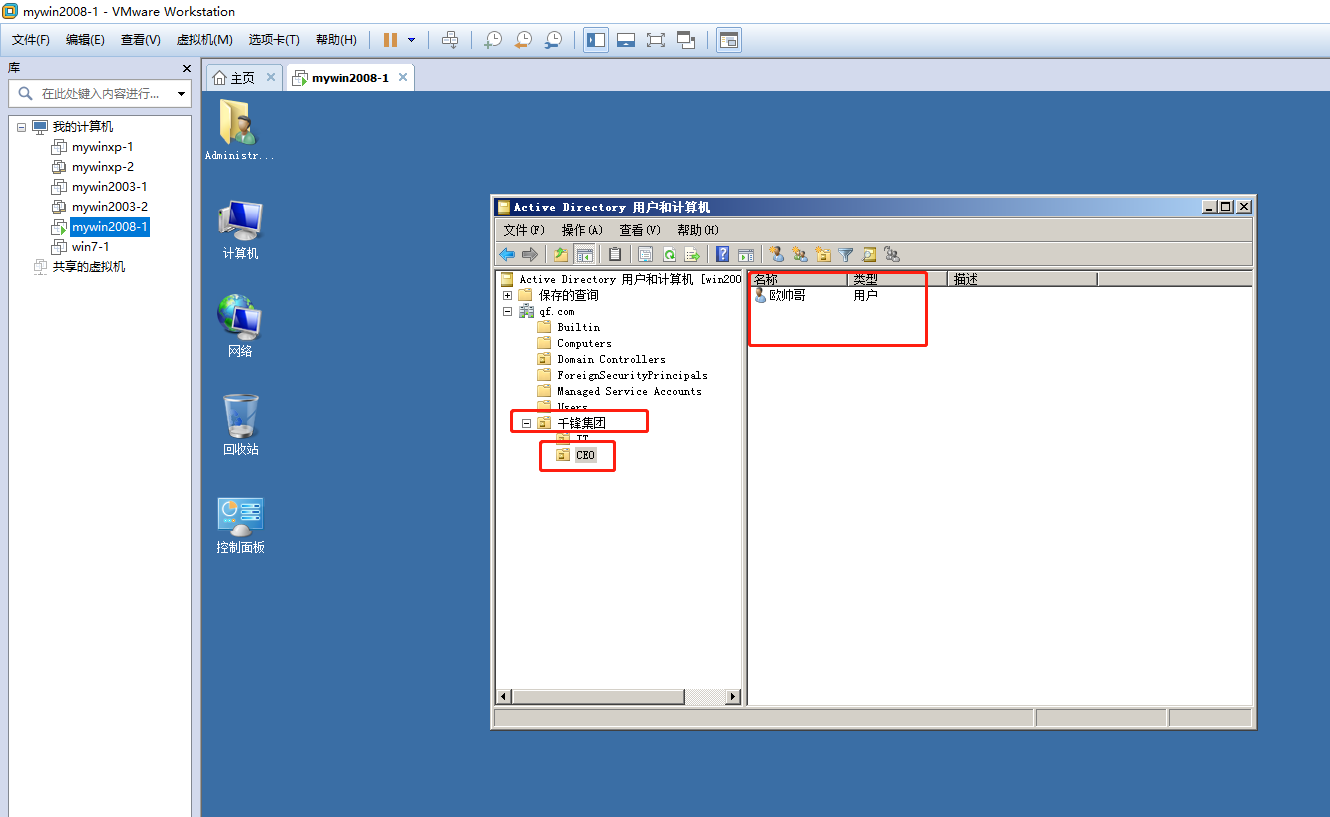Create a new organizational unit via toolbar
Viewport: 1330px width, 817px height.
point(823,254)
